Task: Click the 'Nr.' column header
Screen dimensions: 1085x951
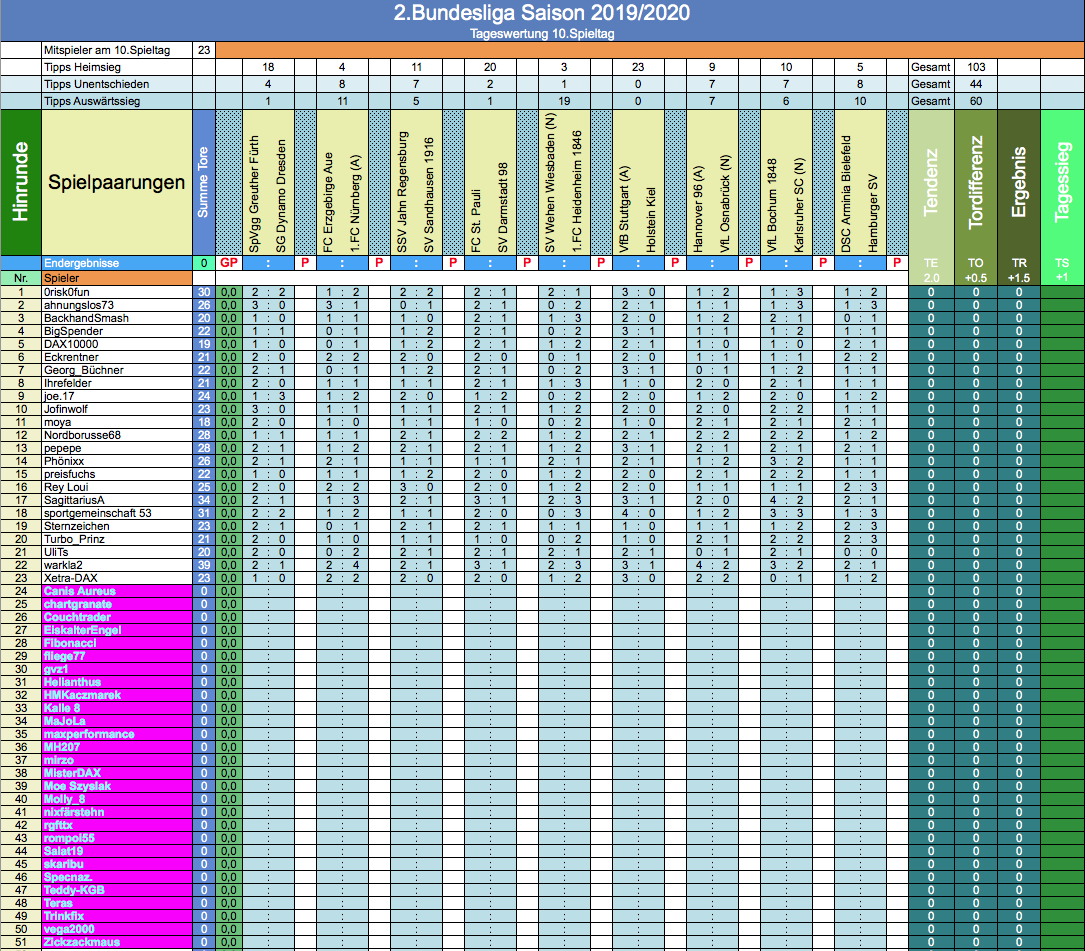Action: tap(21, 278)
